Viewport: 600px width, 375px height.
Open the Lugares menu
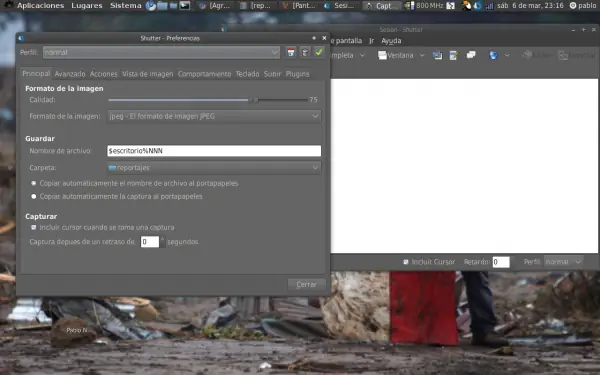pos(87,6)
